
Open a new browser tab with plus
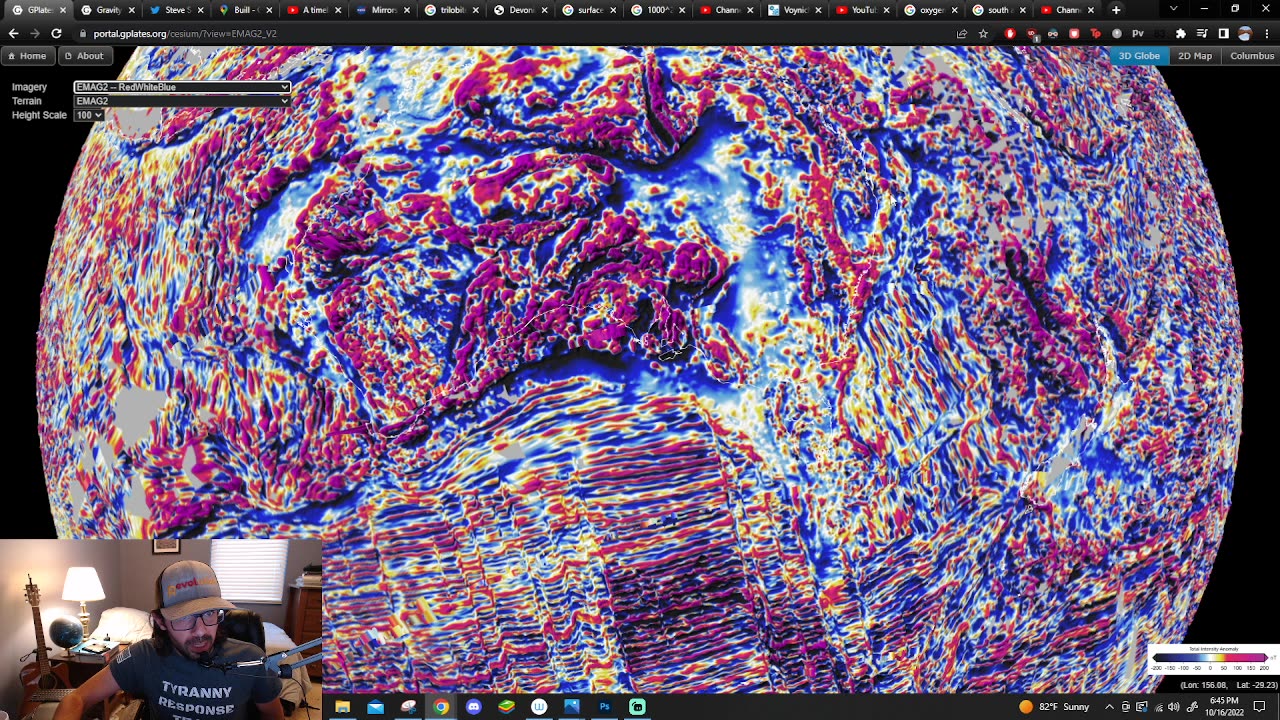click(x=1116, y=10)
